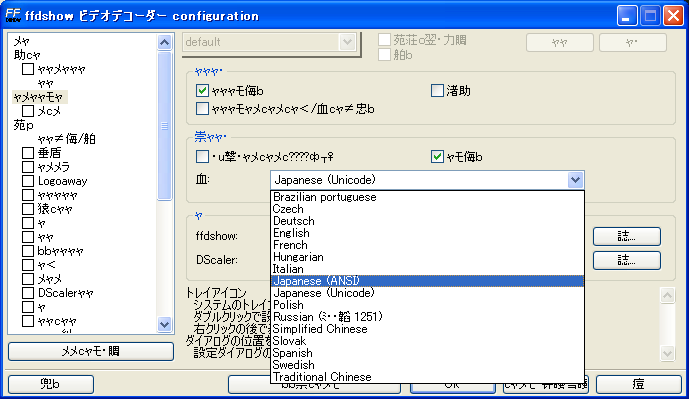Toggle the disabled 舶b checkbox near top
689x399 pixels.
384,54
